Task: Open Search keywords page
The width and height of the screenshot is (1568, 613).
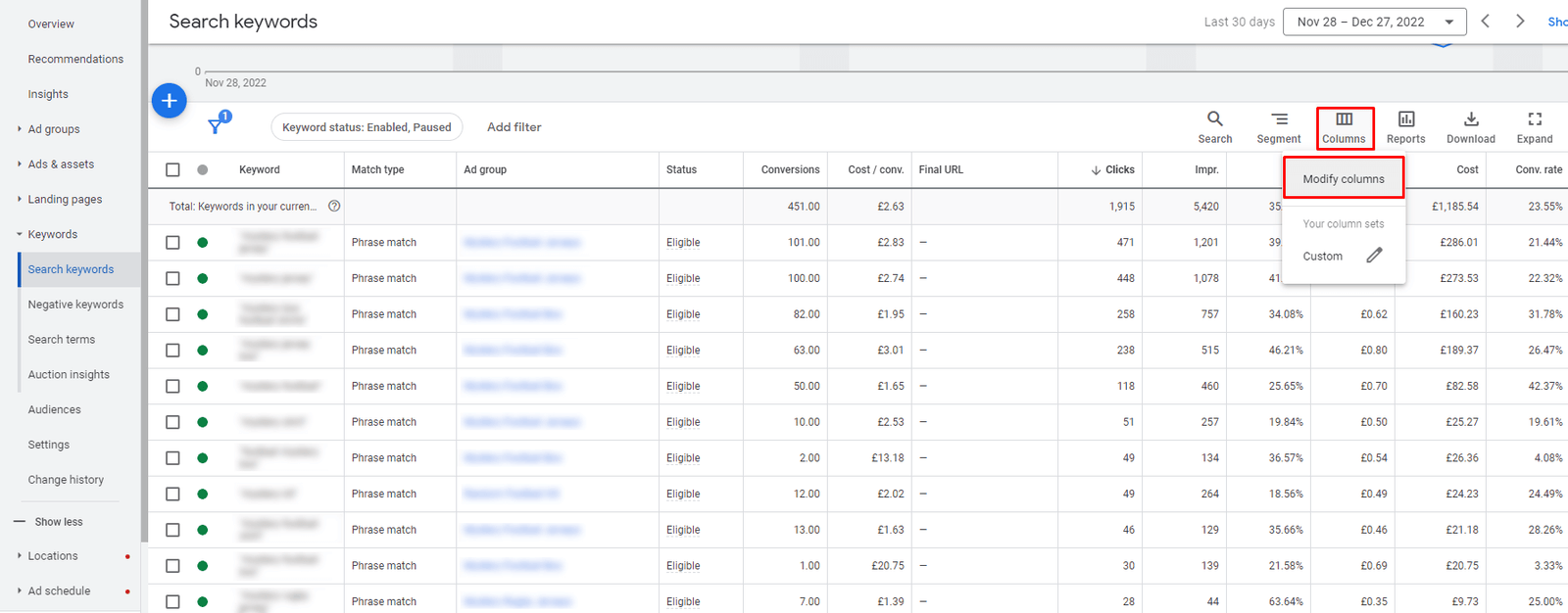Action: pyautogui.click(x=71, y=269)
